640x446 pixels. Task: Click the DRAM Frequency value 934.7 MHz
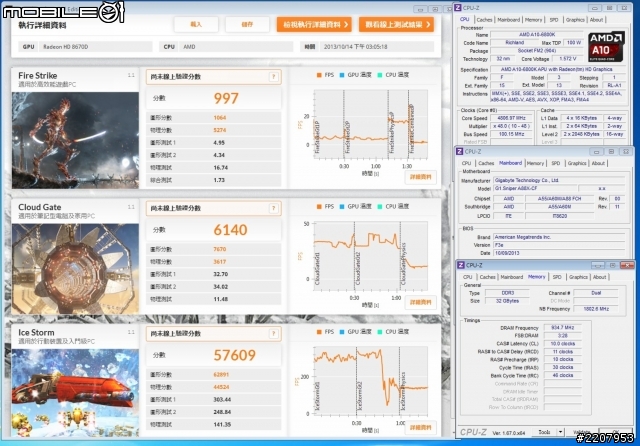(x=562, y=328)
